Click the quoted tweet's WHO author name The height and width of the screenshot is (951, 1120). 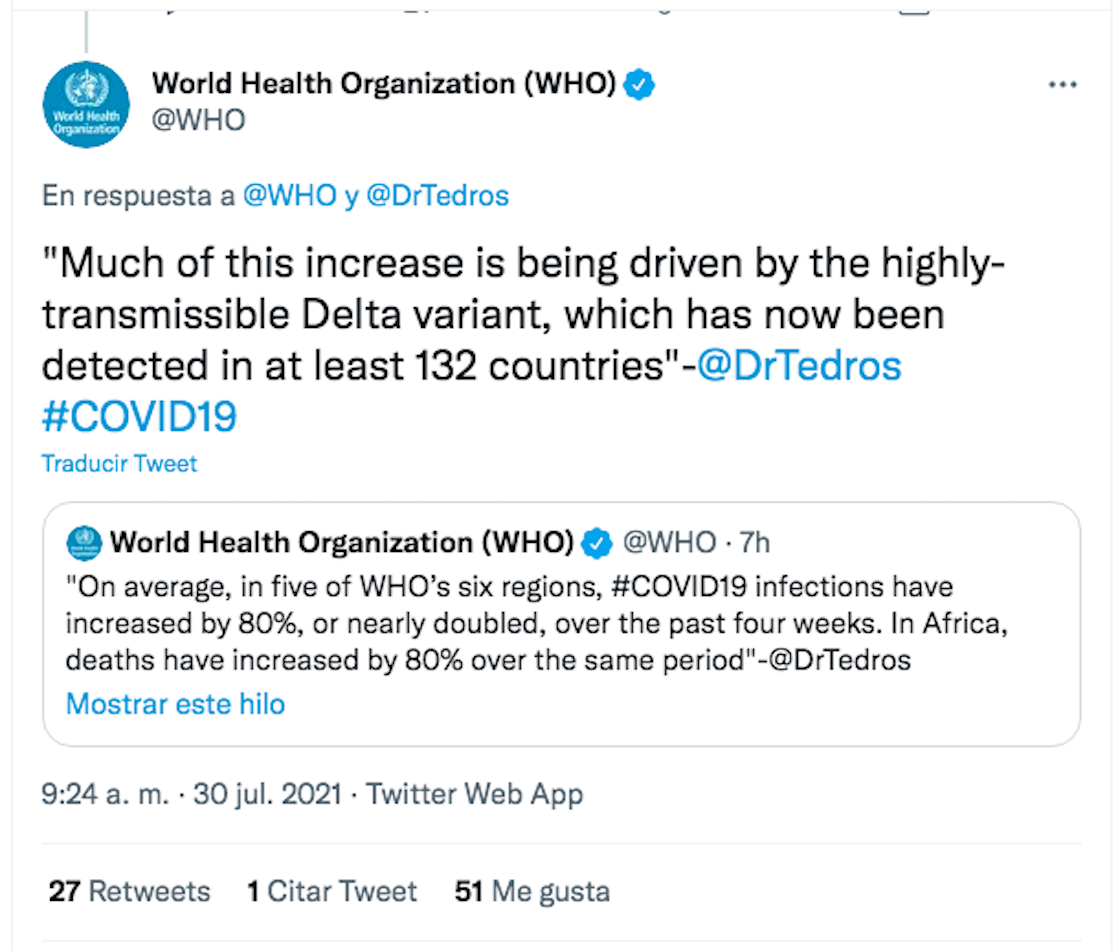click(341, 543)
